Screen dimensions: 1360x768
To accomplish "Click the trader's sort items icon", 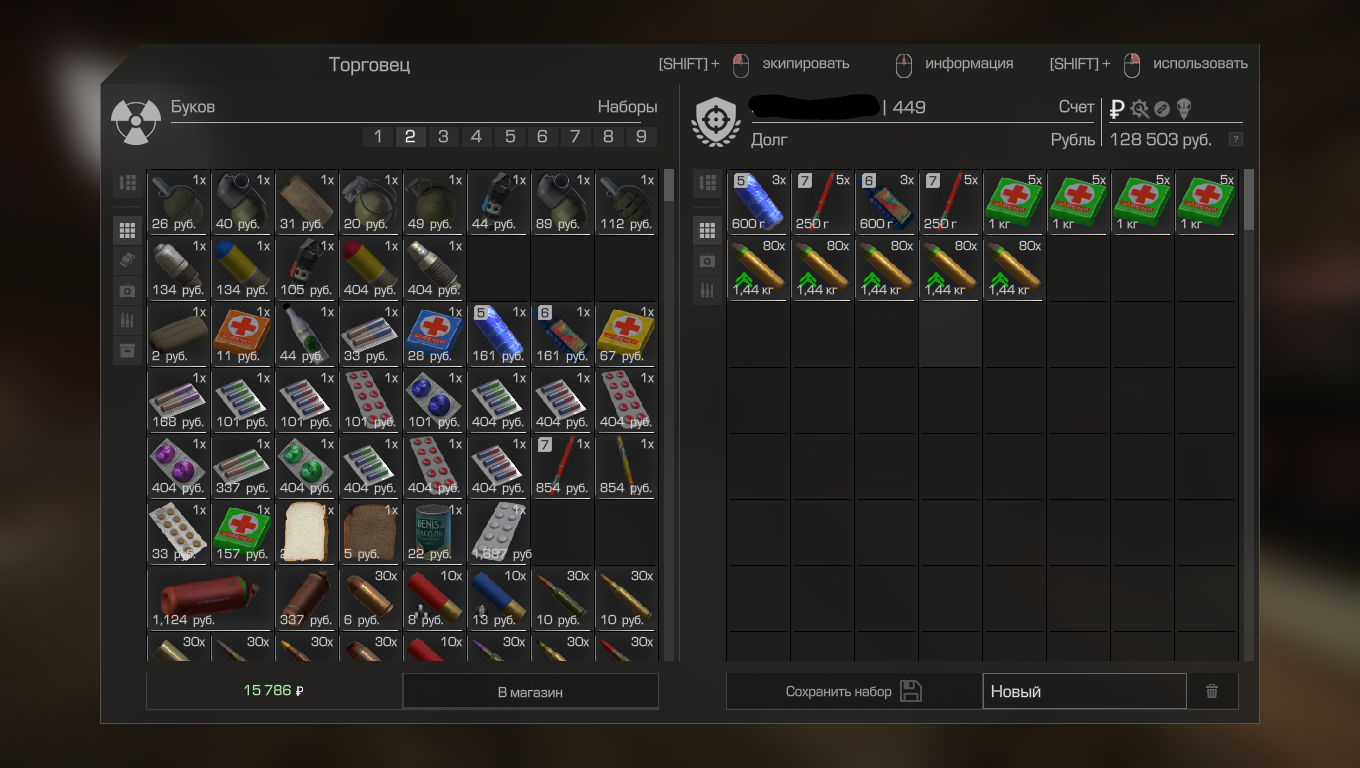I will point(127,183).
